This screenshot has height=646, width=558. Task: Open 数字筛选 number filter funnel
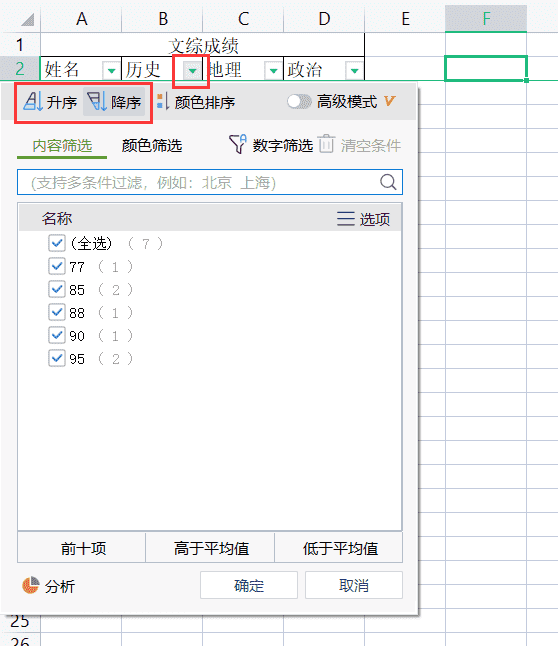[238, 144]
